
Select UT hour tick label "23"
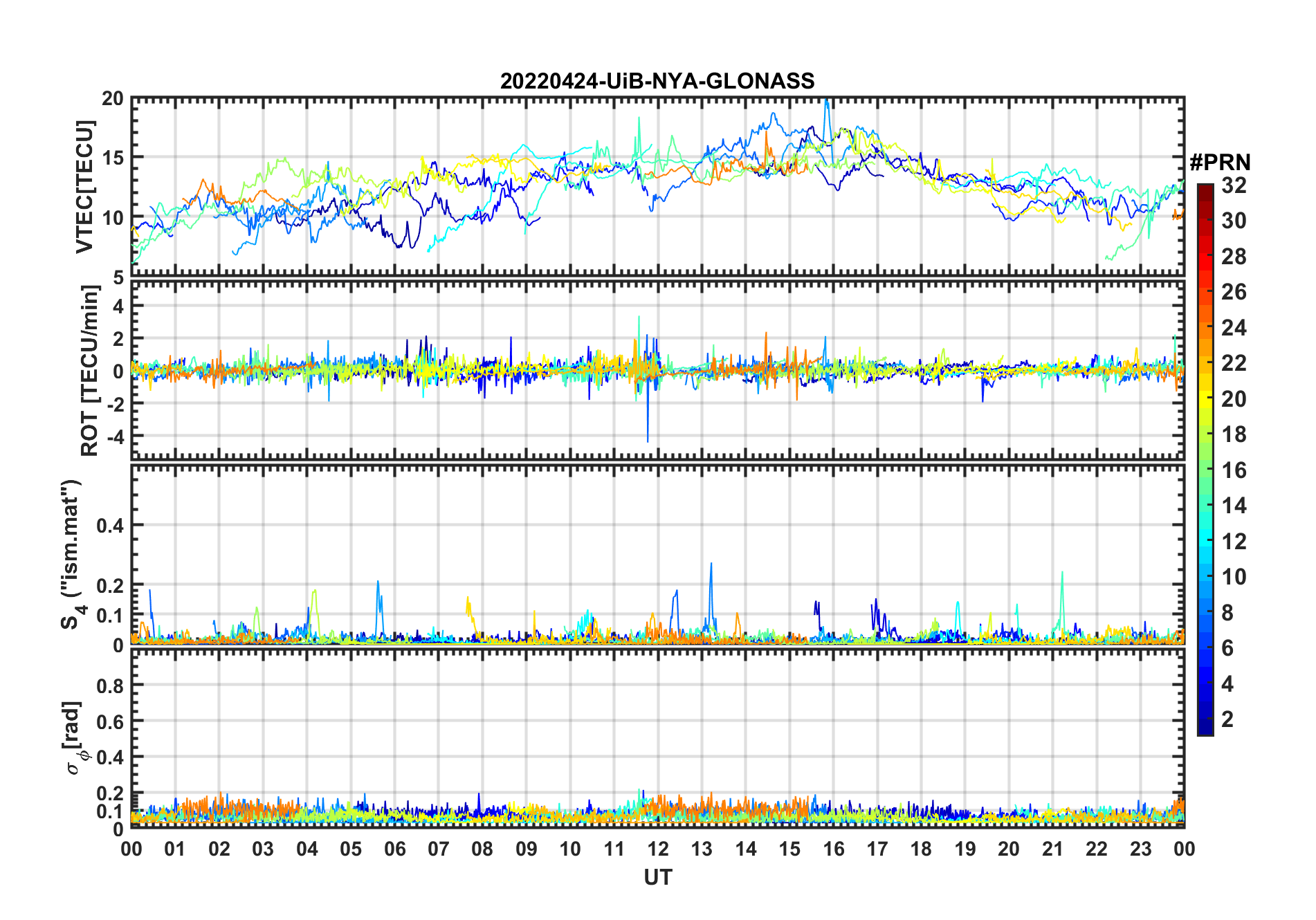coord(1140,849)
